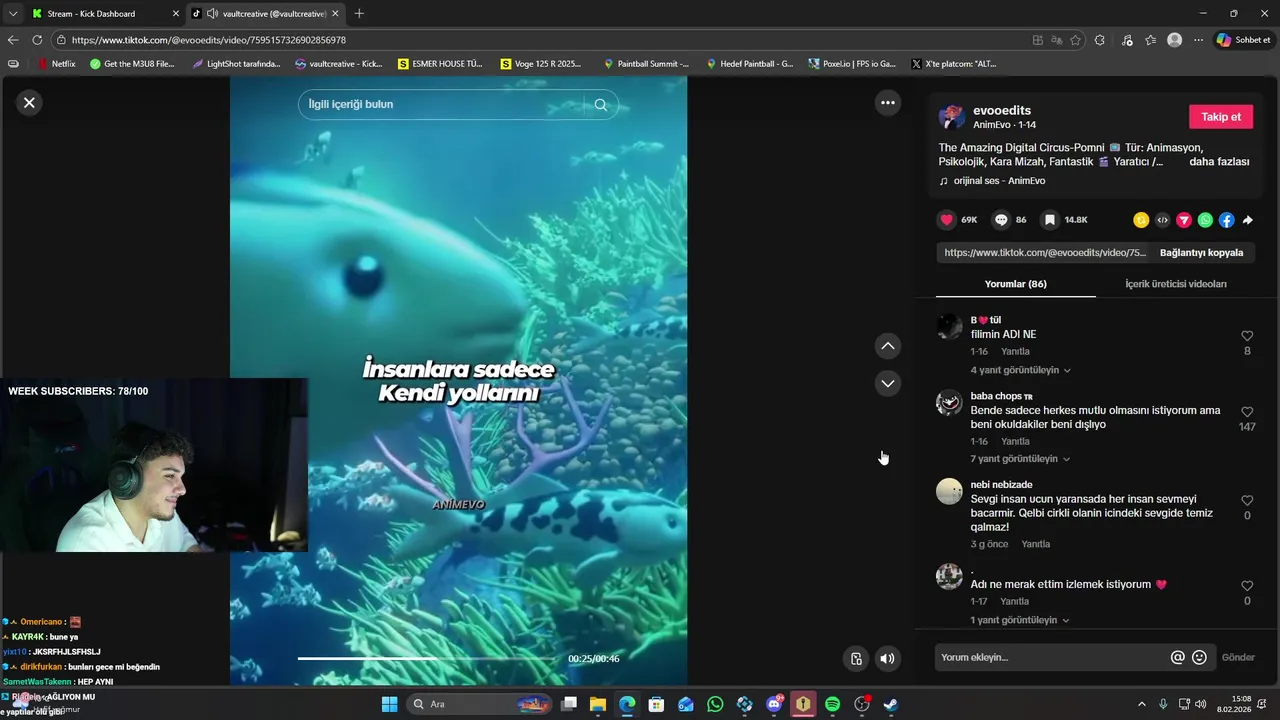1280x720 pixels.
Task: Share video via WhatsApp icon
Action: (x=1205, y=220)
